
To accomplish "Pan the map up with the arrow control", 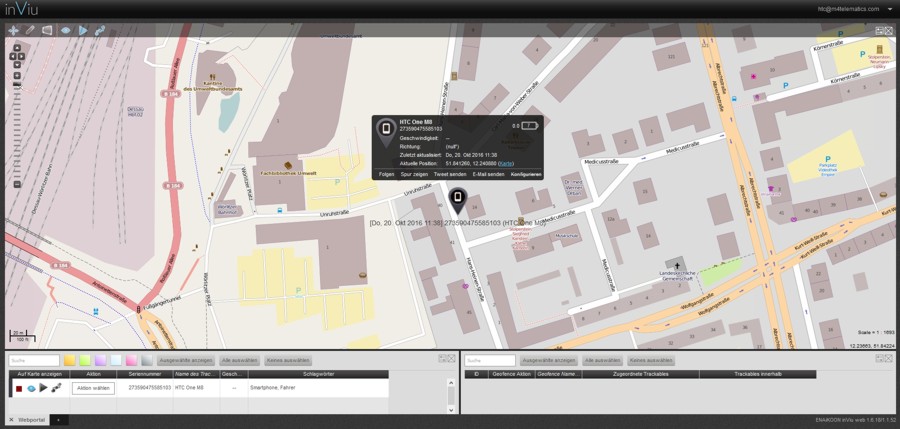I will tap(17, 48).
